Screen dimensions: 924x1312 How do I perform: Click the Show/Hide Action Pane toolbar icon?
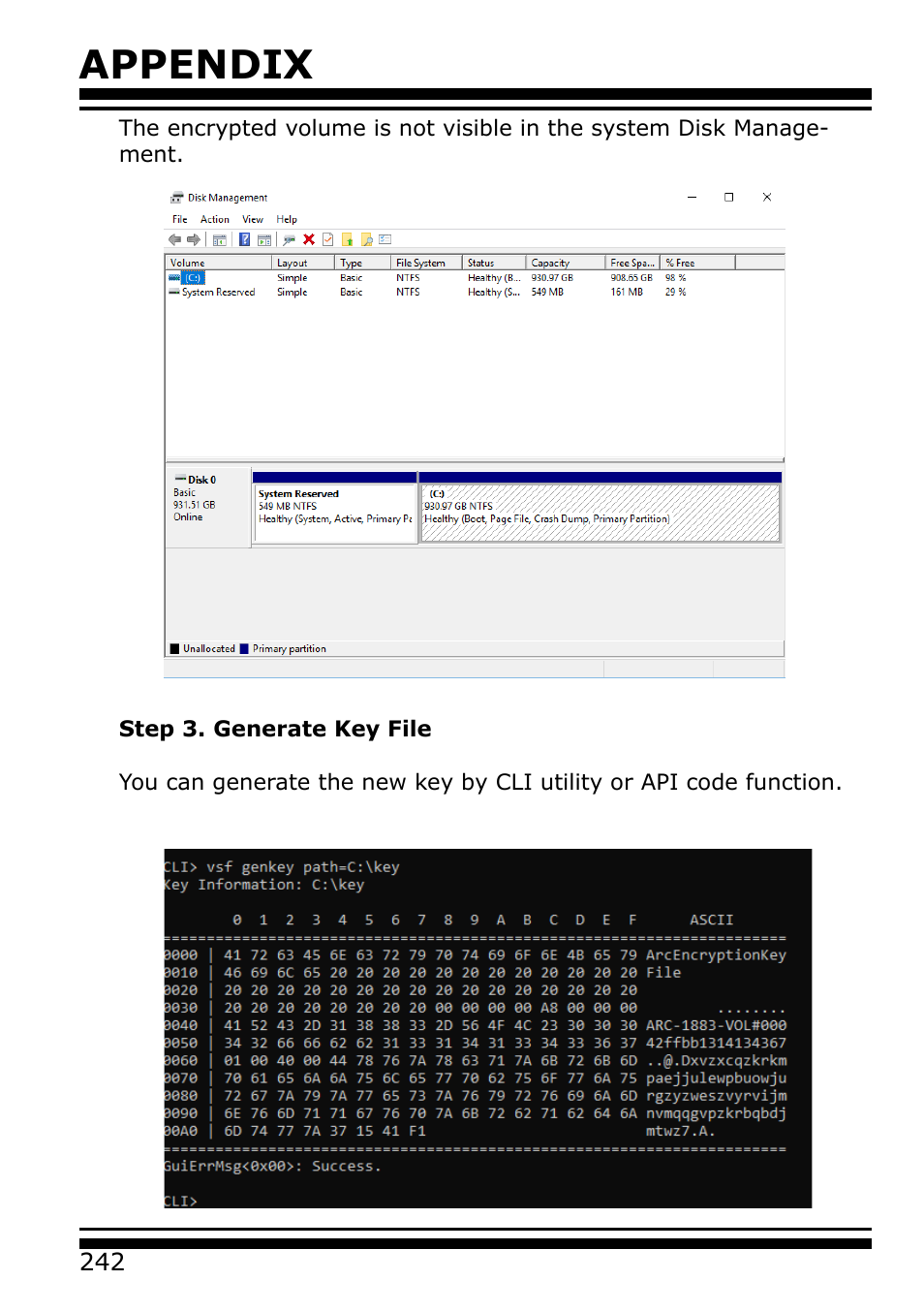point(264,239)
